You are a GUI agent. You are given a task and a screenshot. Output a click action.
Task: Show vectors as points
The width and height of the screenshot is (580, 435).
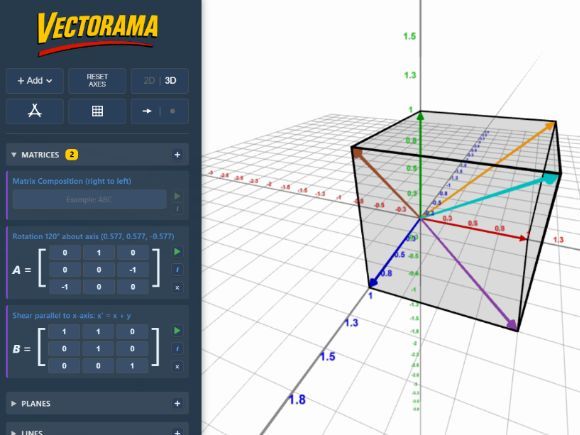click(x=172, y=111)
